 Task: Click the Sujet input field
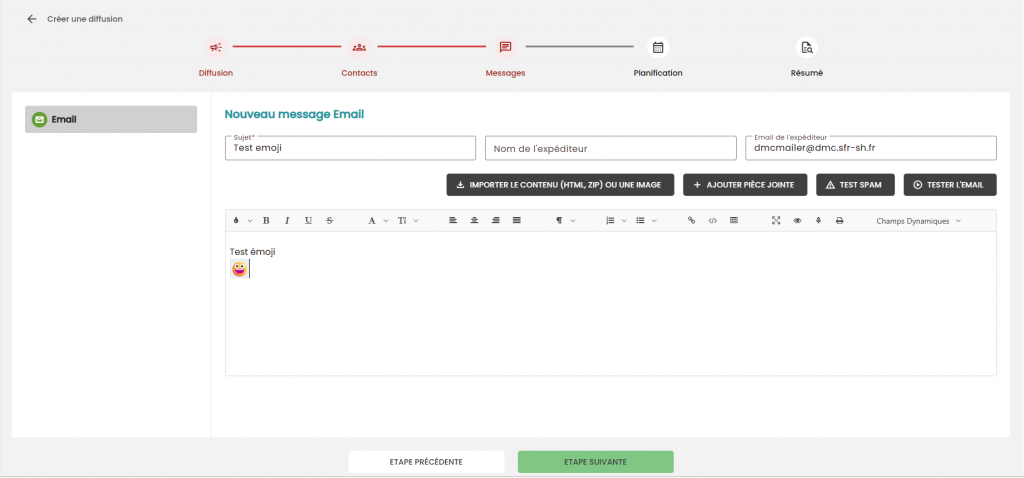(x=350, y=148)
